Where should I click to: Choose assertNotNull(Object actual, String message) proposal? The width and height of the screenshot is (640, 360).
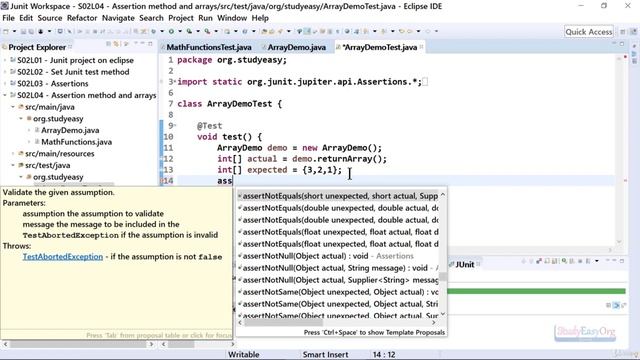tap(338, 268)
